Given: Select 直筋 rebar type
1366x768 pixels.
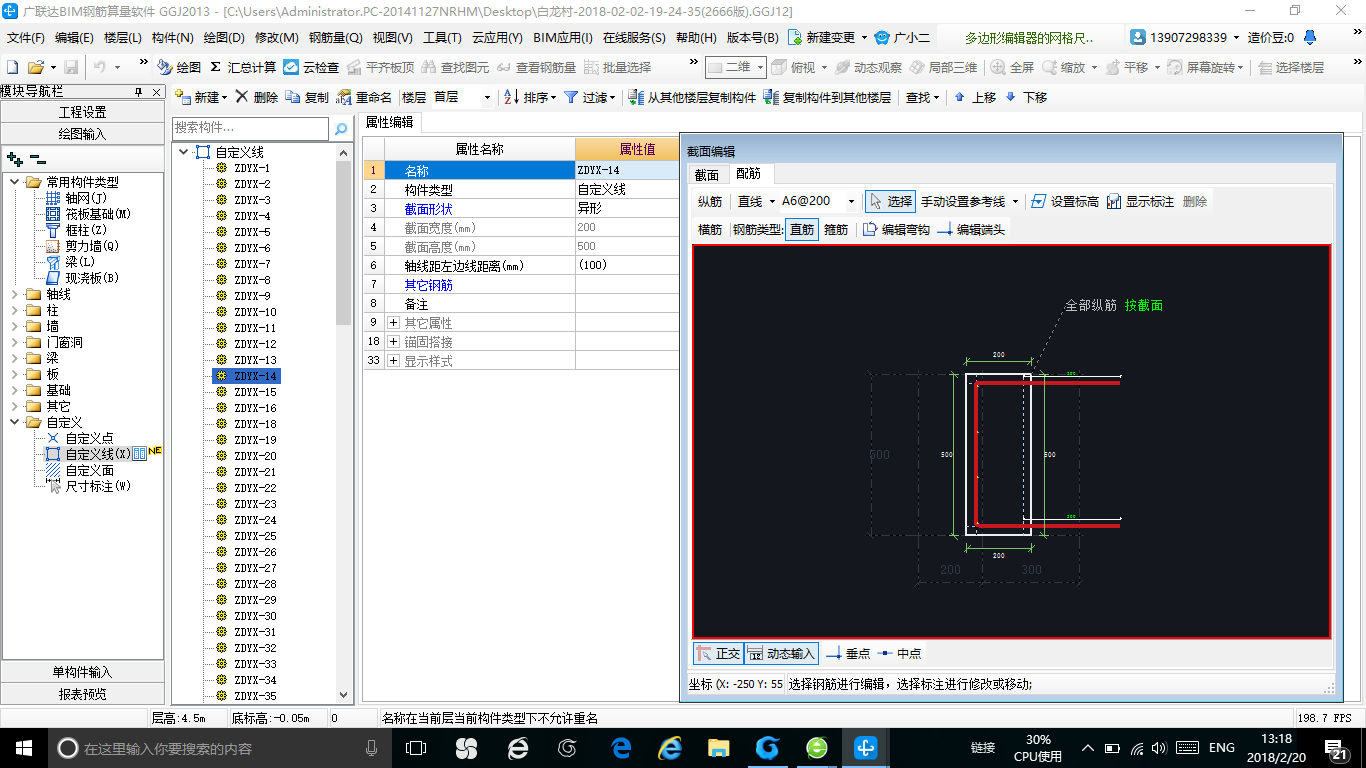Looking at the screenshot, I should click(801, 229).
